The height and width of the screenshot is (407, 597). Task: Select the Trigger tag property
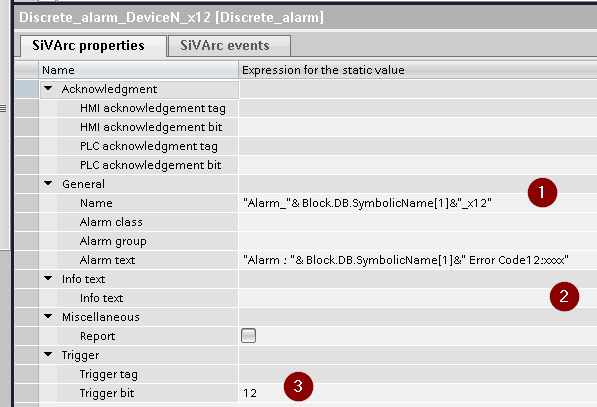109,374
